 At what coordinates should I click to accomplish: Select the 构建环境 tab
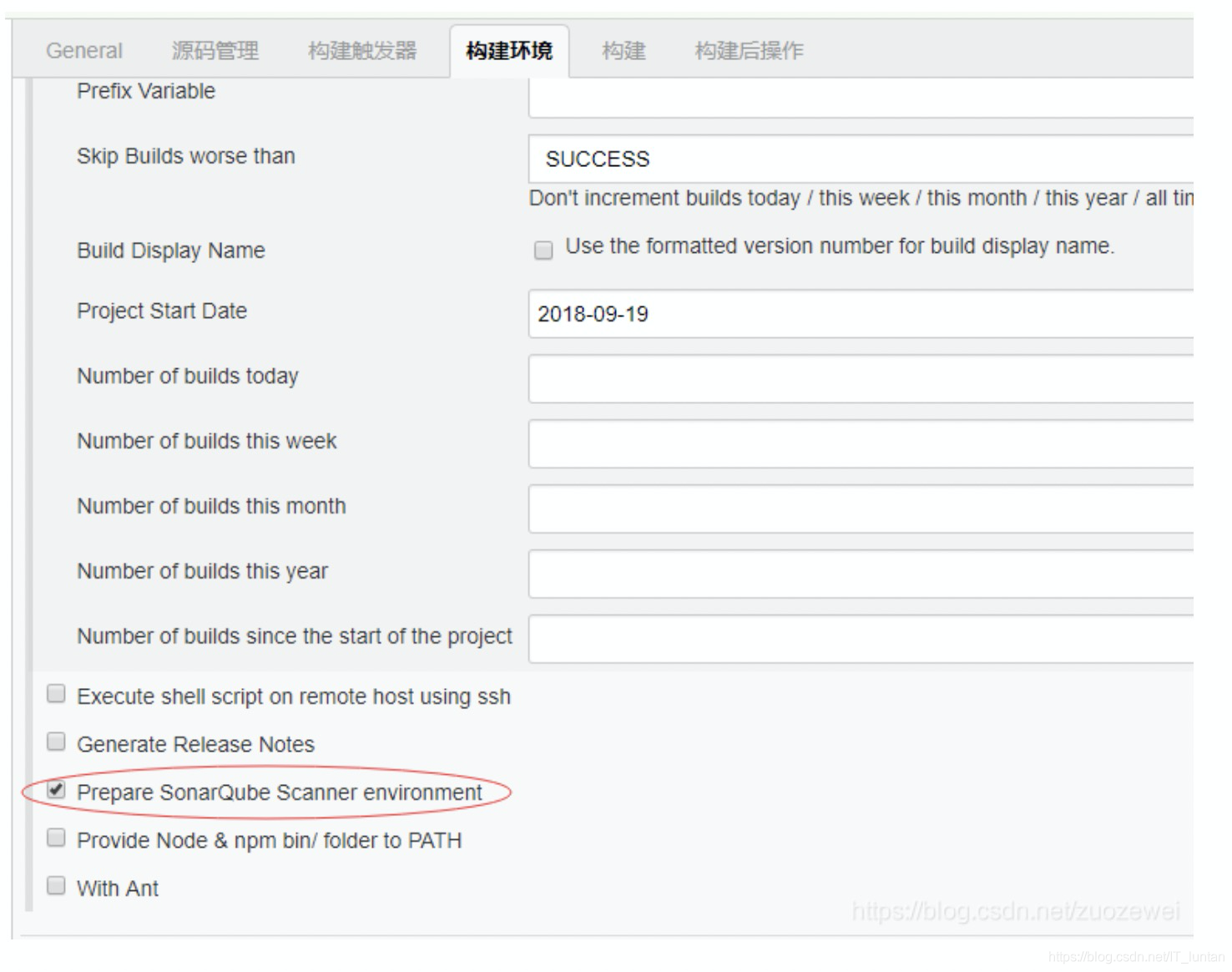tap(509, 51)
